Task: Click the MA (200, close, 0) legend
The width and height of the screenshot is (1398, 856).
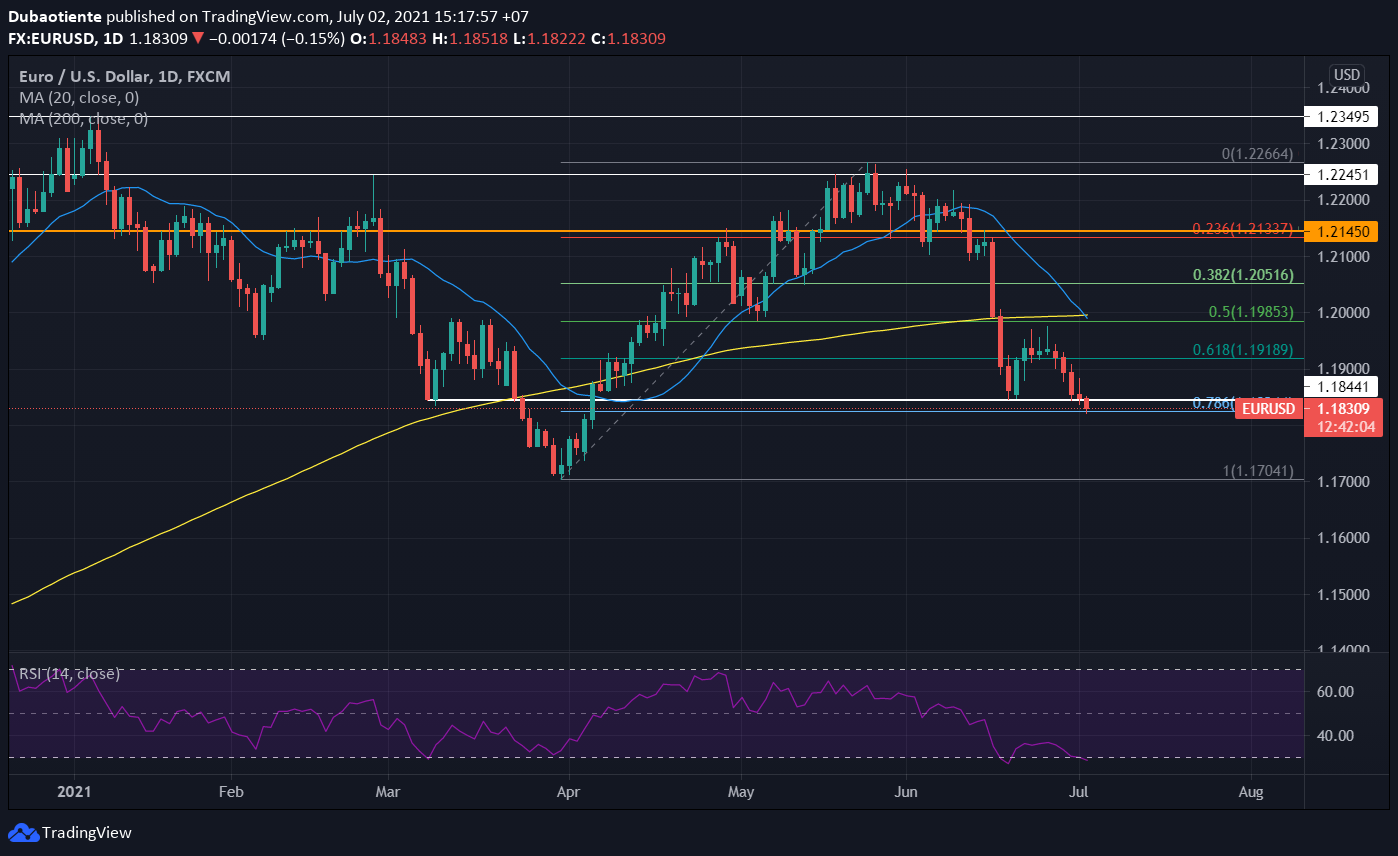Action: (83, 119)
